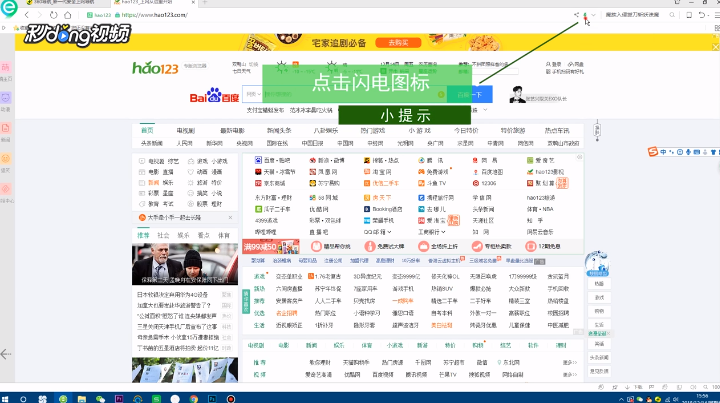Open the 淘宝网 site link
This screenshot has height=403, width=720.
coord(377,172)
